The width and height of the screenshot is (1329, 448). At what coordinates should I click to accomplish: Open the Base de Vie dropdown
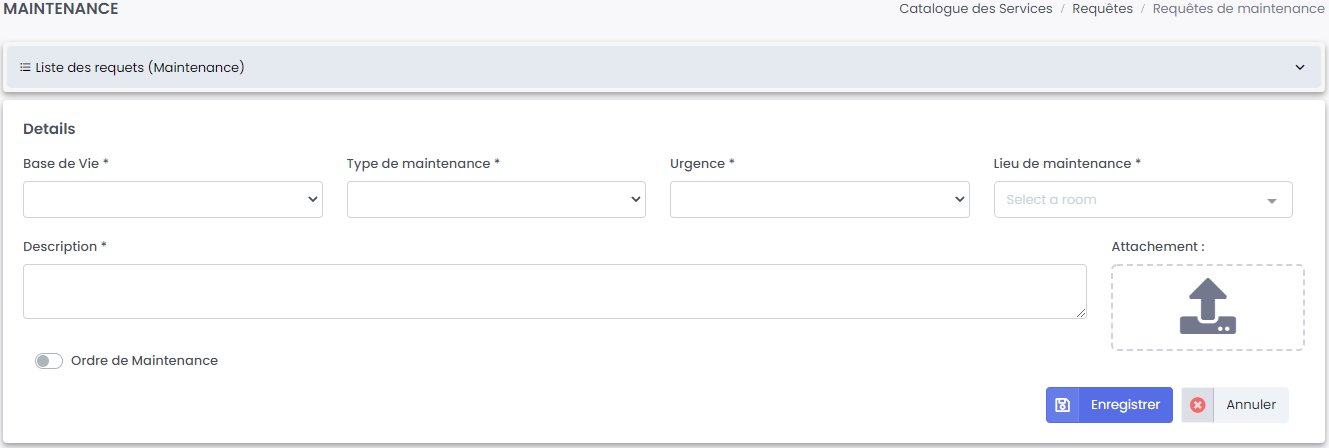coord(173,200)
